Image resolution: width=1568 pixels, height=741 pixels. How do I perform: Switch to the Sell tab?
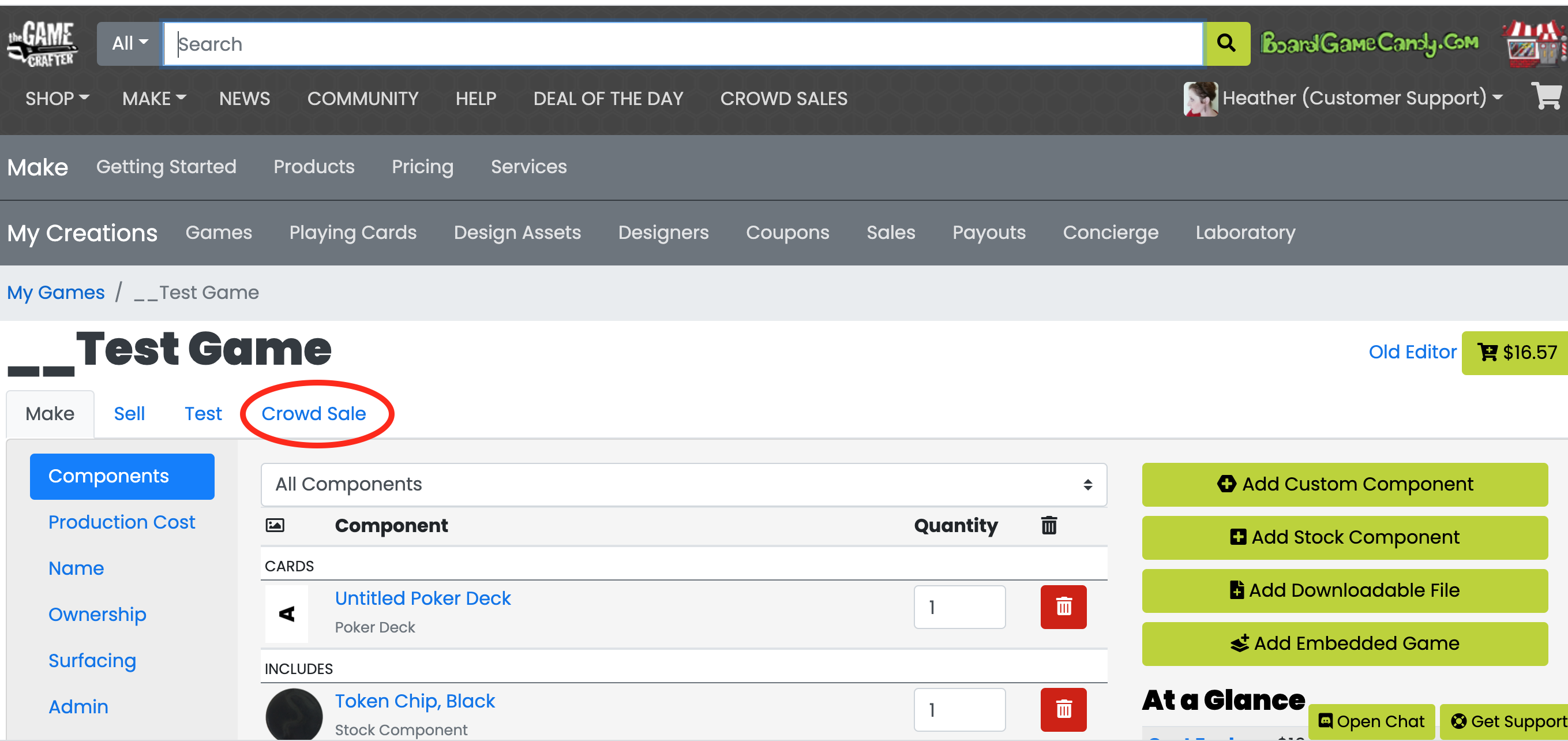tap(129, 413)
